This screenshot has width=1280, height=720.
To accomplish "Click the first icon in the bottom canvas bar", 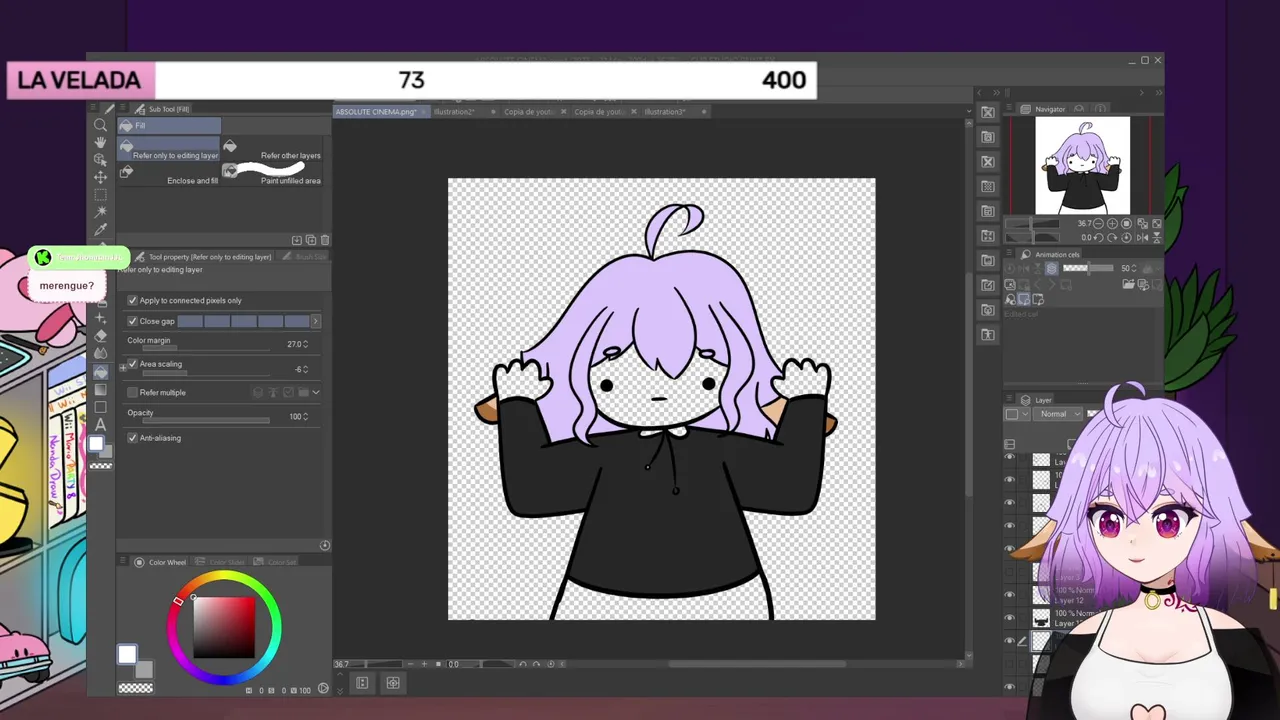I will [362, 683].
